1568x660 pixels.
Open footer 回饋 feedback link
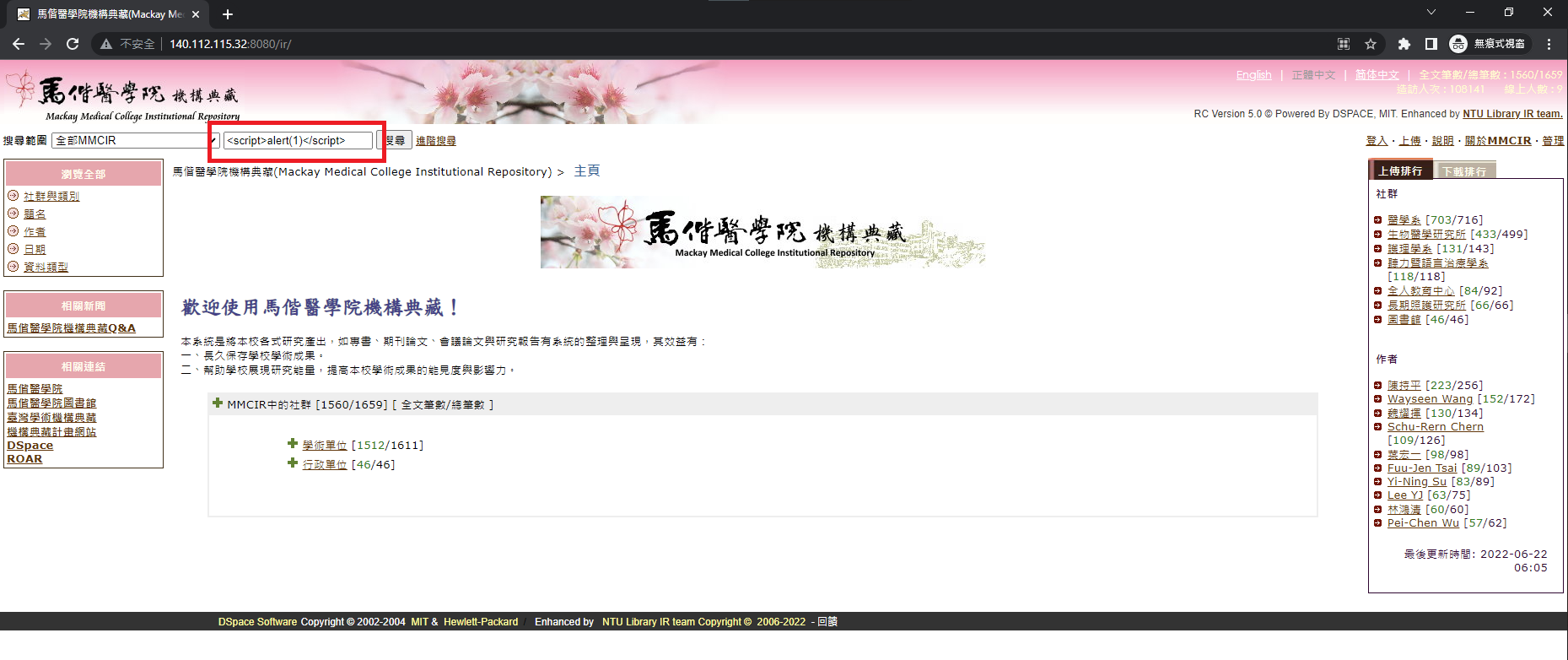[x=827, y=622]
